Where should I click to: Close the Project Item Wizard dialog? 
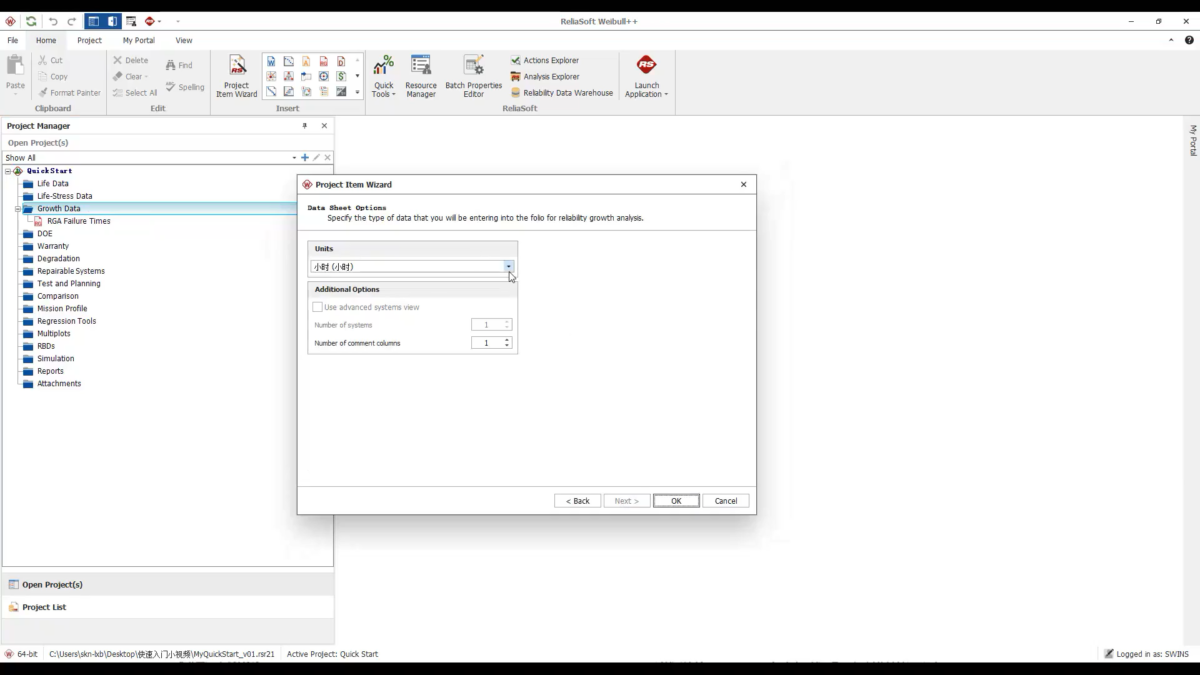click(x=743, y=184)
